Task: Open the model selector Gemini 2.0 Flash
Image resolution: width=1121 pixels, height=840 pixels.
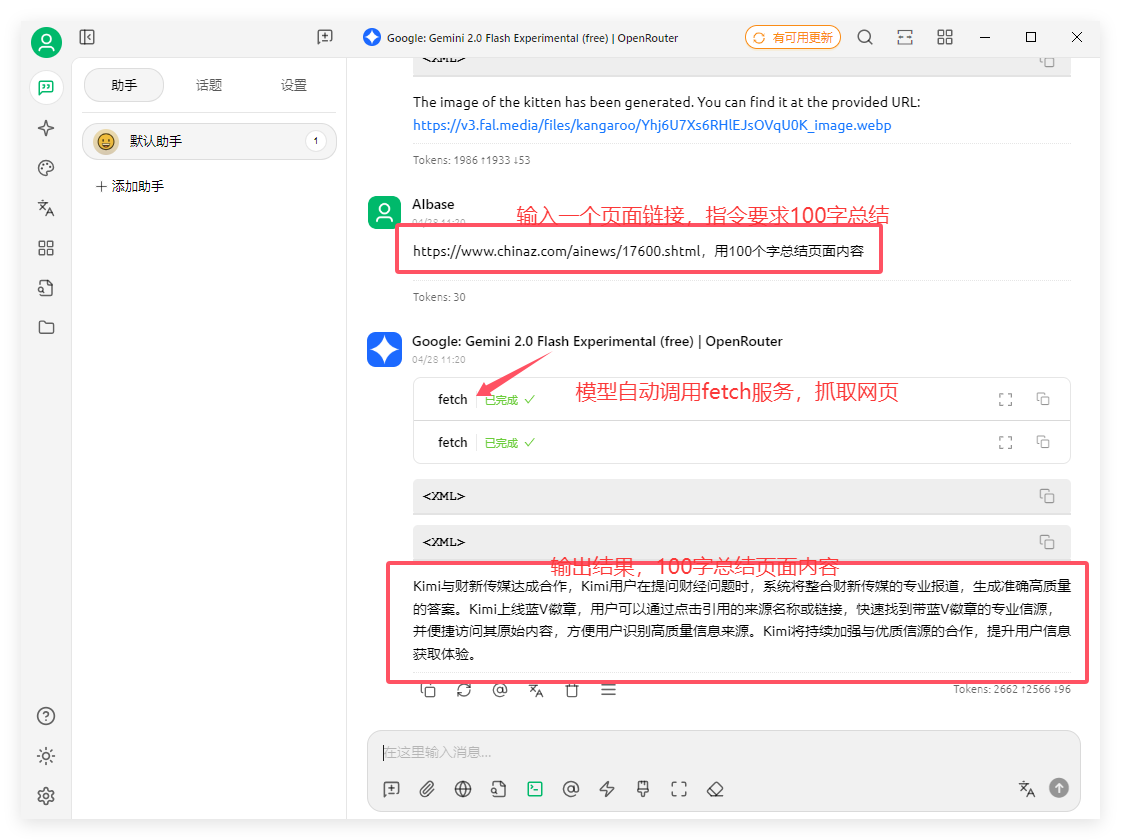Action: coord(520,38)
